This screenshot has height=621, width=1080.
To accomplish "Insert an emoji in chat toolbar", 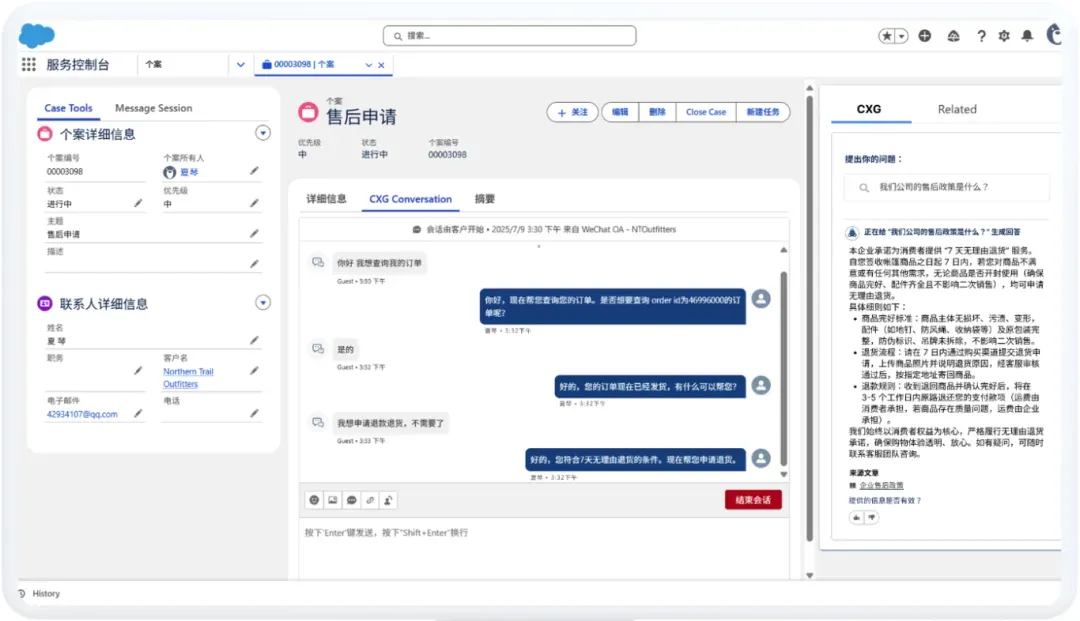I will (314, 500).
